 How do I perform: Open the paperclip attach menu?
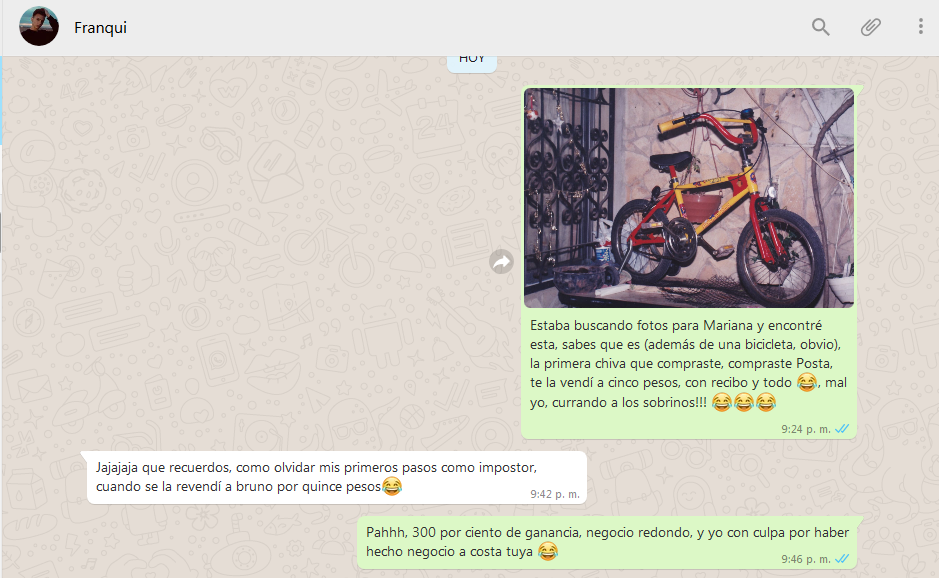click(871, 27)
